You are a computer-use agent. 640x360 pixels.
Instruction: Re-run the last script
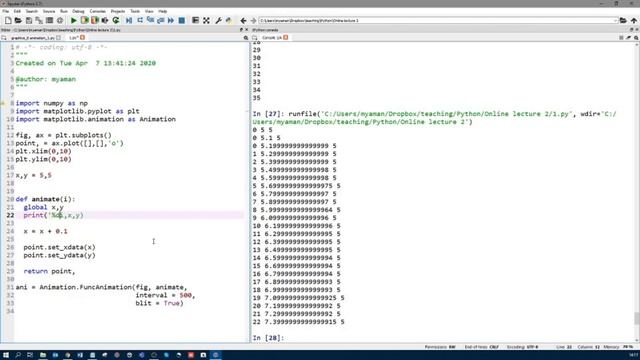(116, 20)
